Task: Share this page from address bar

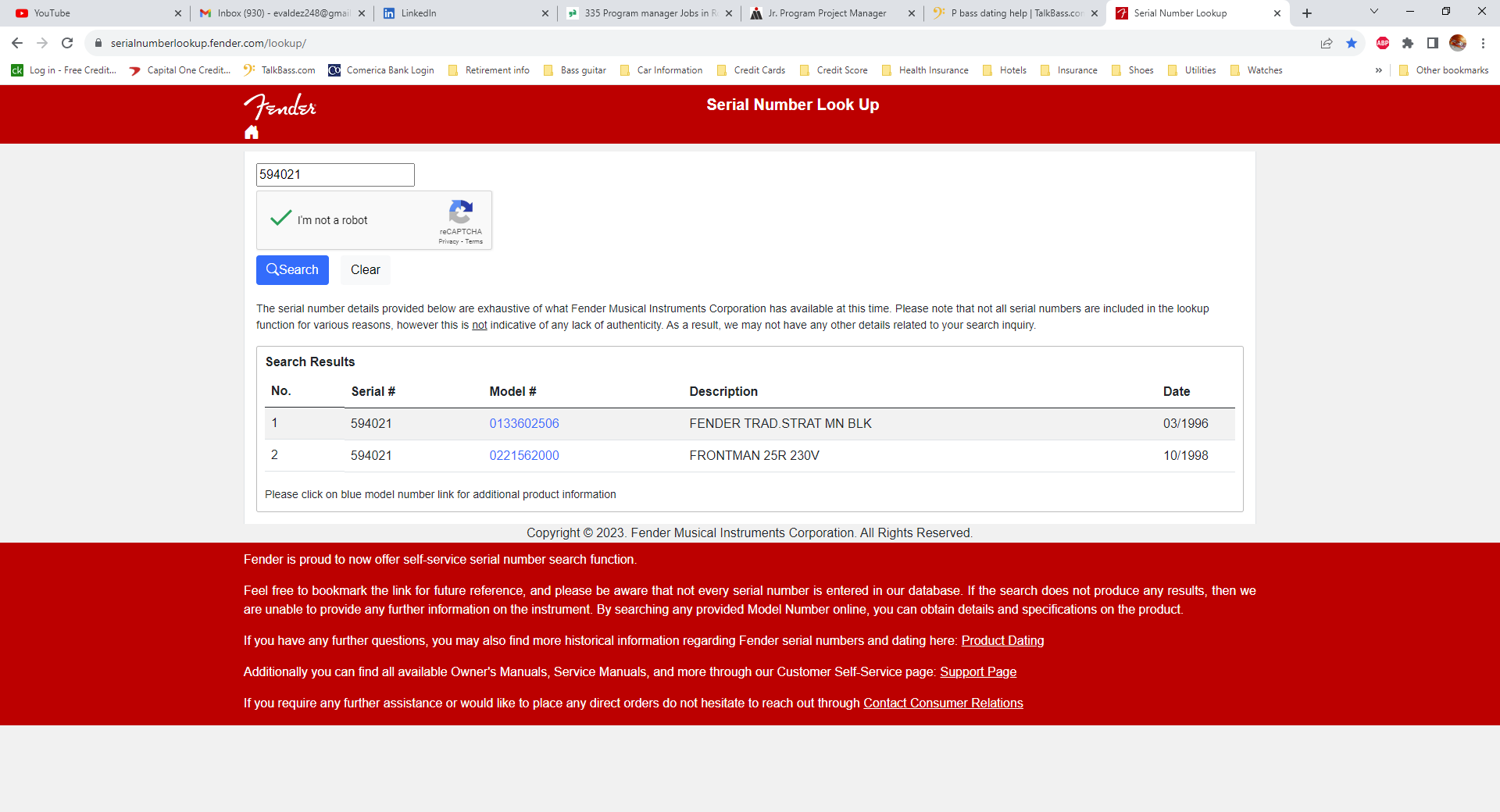Action: (1327, 43)
